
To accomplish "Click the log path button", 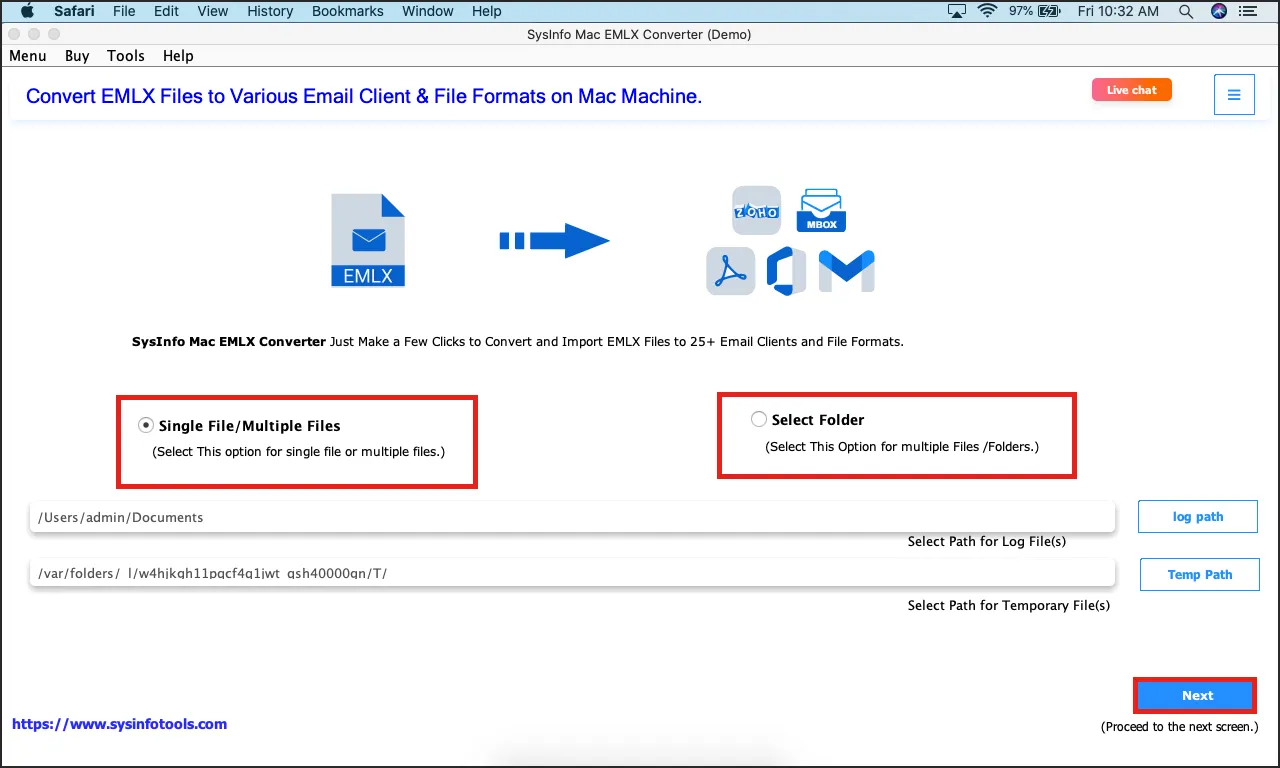I will (x=1198, y=517).
